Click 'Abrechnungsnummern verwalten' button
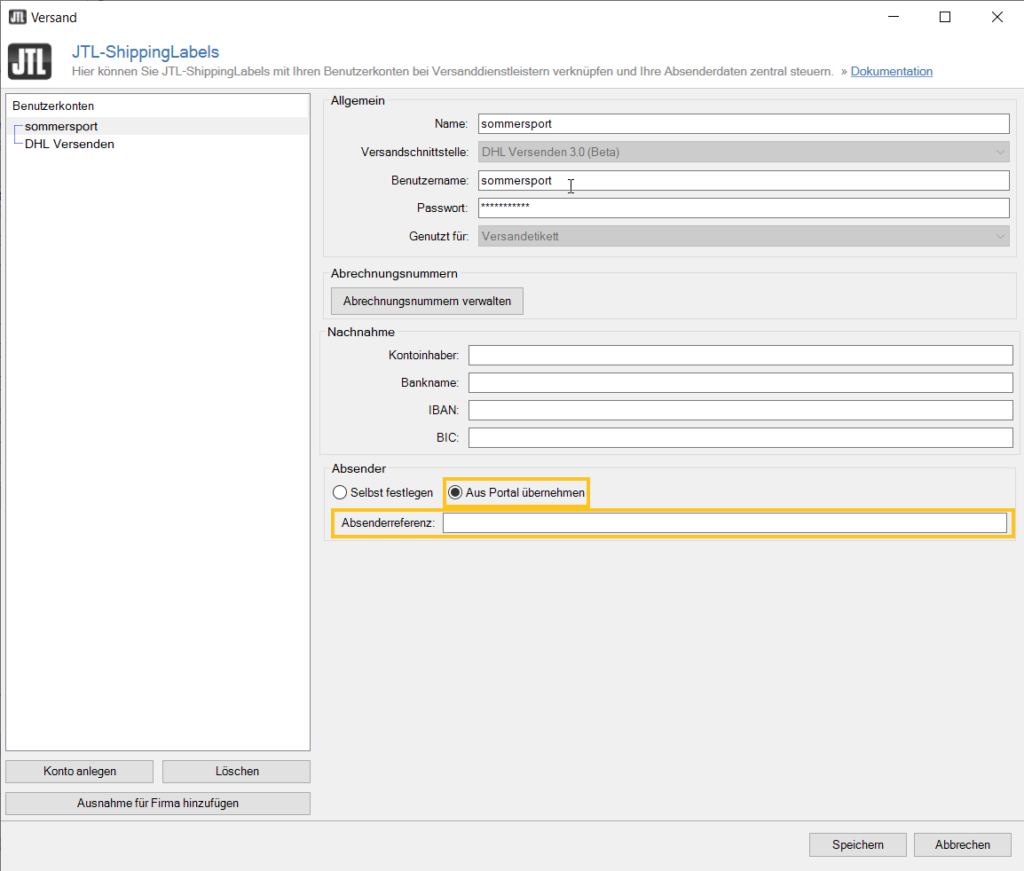 point(427,301)
